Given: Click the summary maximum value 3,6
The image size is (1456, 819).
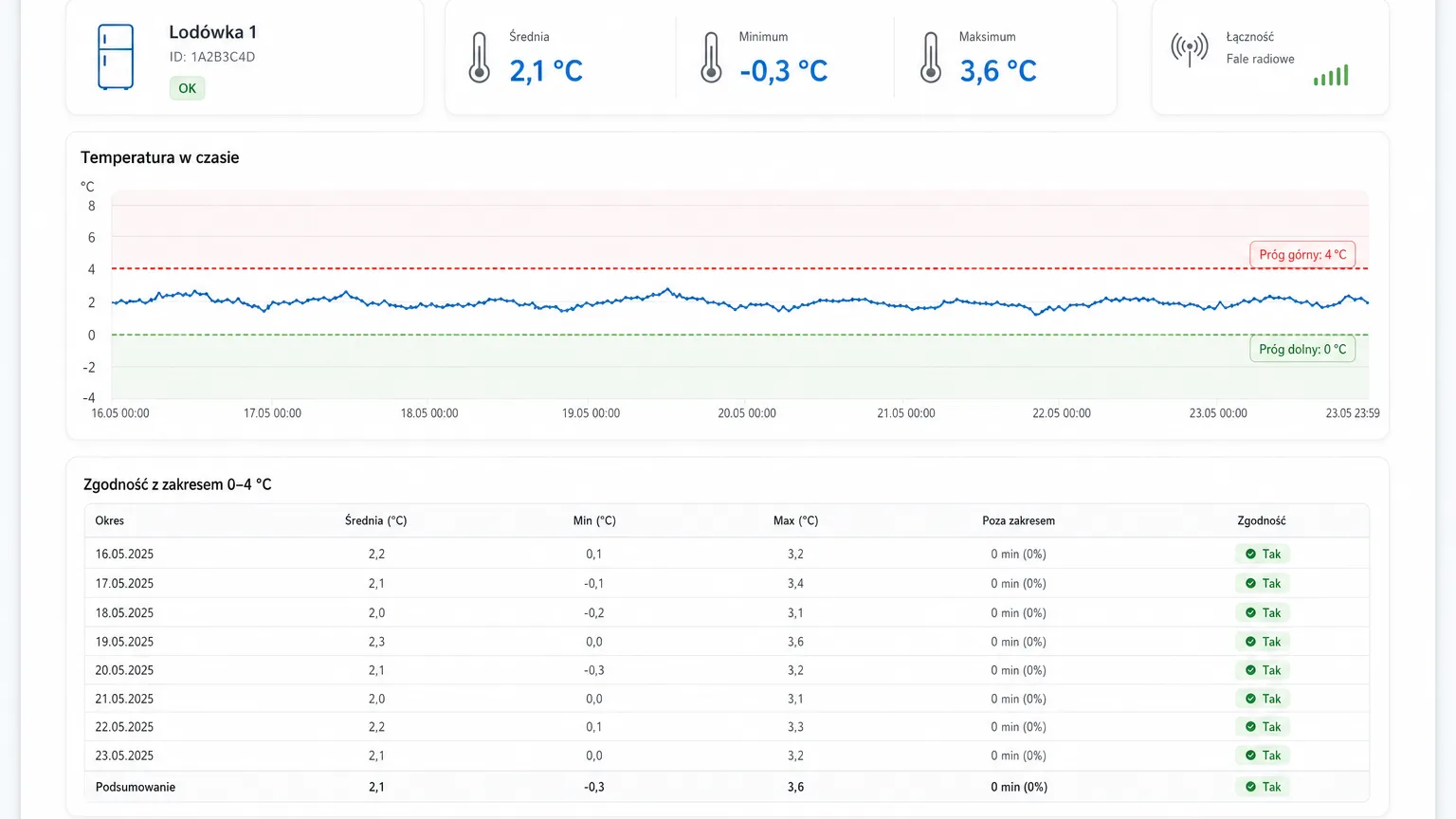Looking at the screenshot, I should tap(795, 787).
